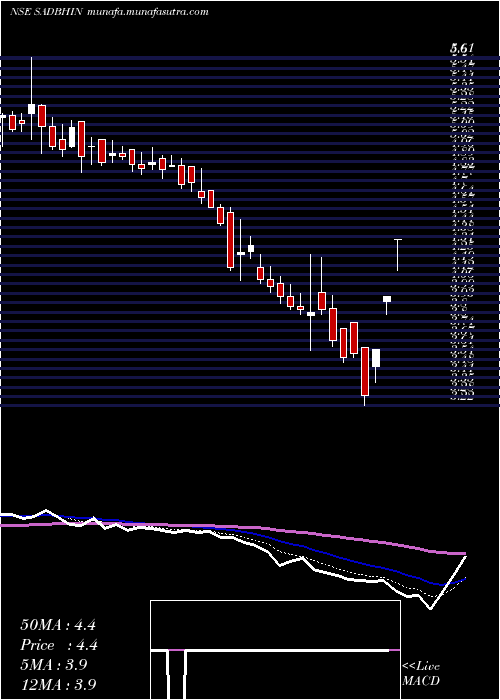
Task: Click the 12MA : 3.9 reading
Action: 58,685
